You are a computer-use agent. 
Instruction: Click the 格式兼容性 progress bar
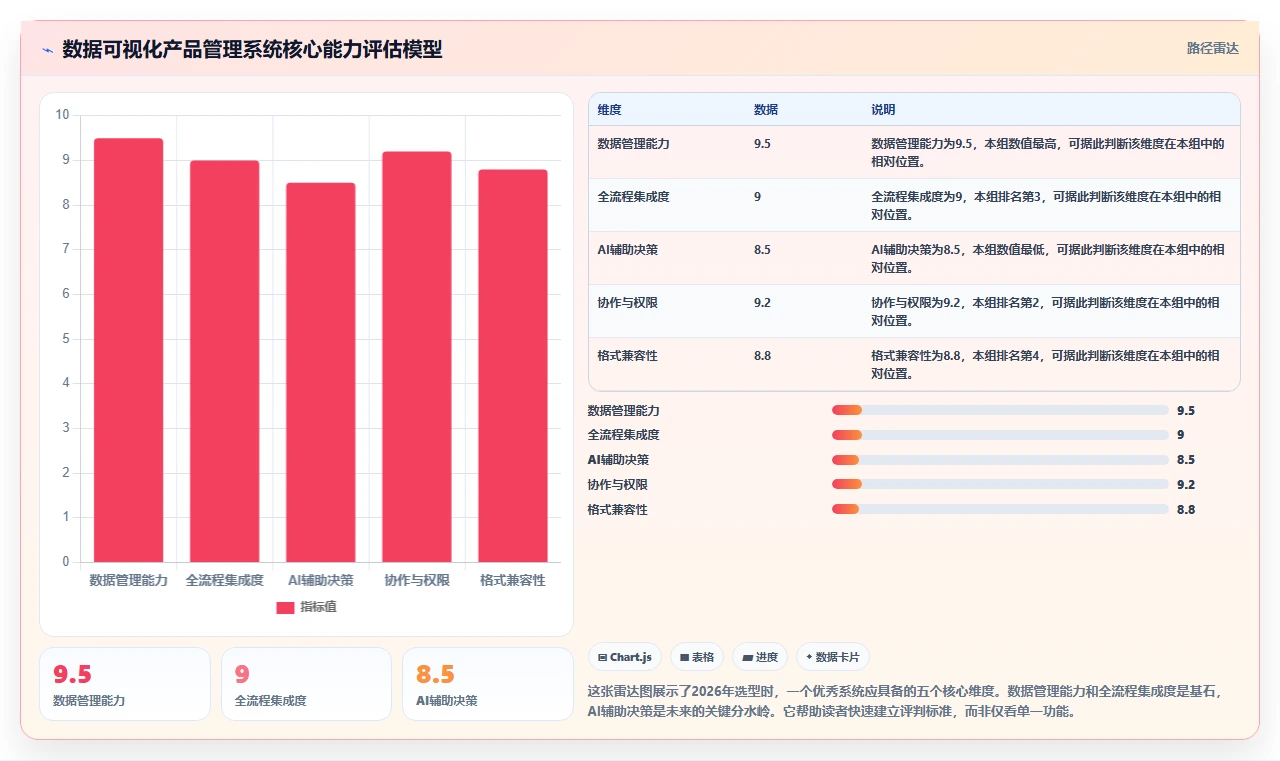point(1000,509)
